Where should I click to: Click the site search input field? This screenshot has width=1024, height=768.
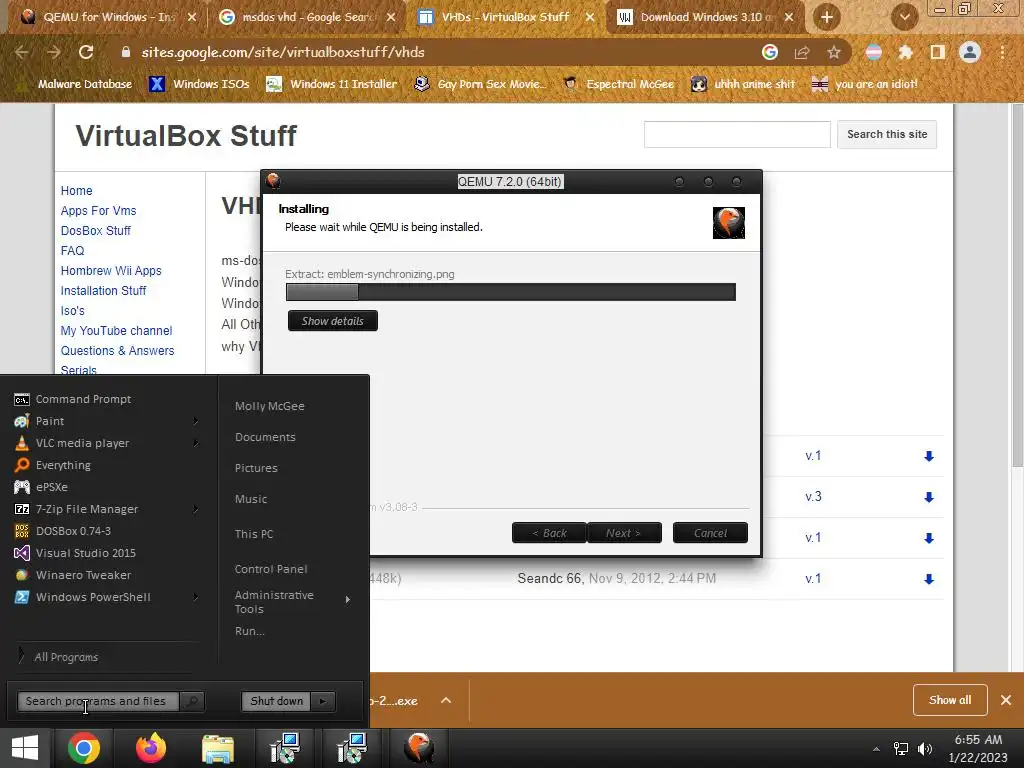pos(737,135)
